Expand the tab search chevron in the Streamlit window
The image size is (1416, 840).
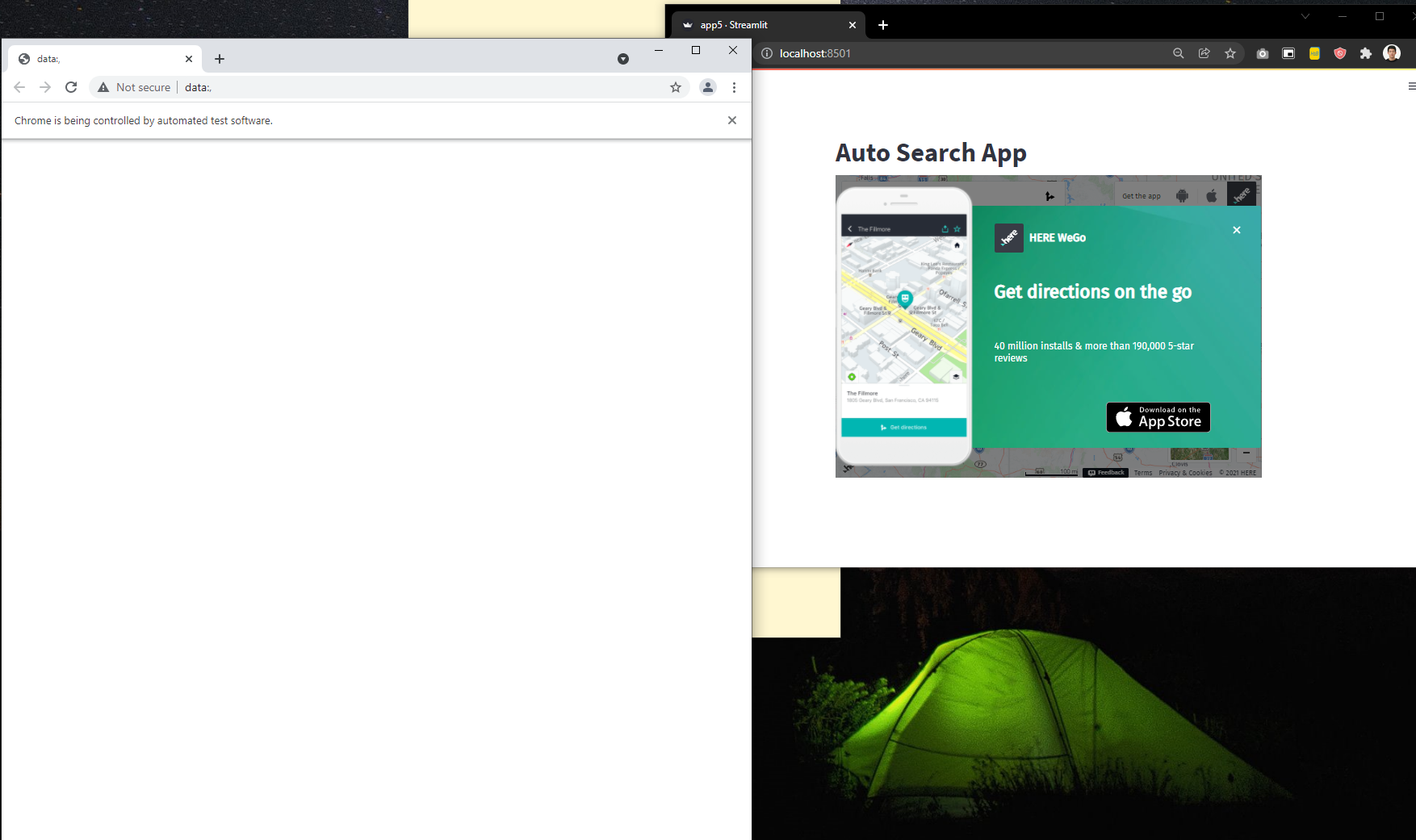point(1305,16)
